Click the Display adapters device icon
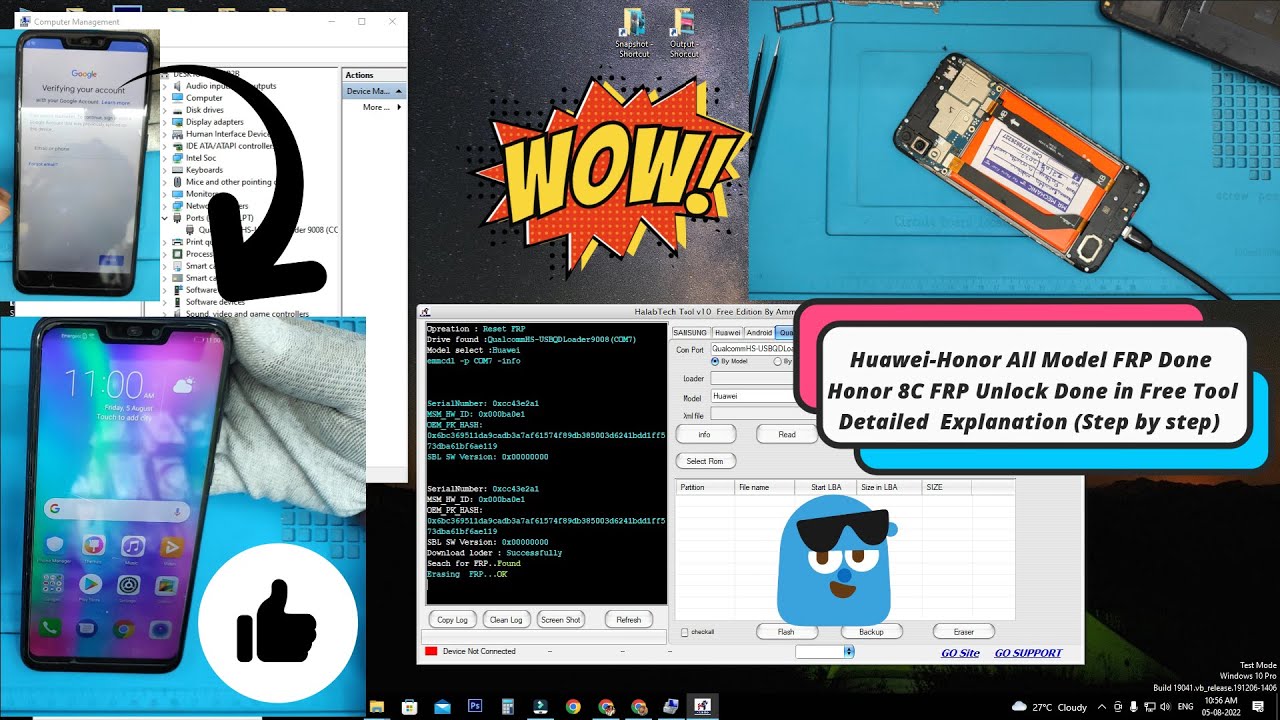The width and height of the screenshot is (1280, 720). click(x=177, y=122)
